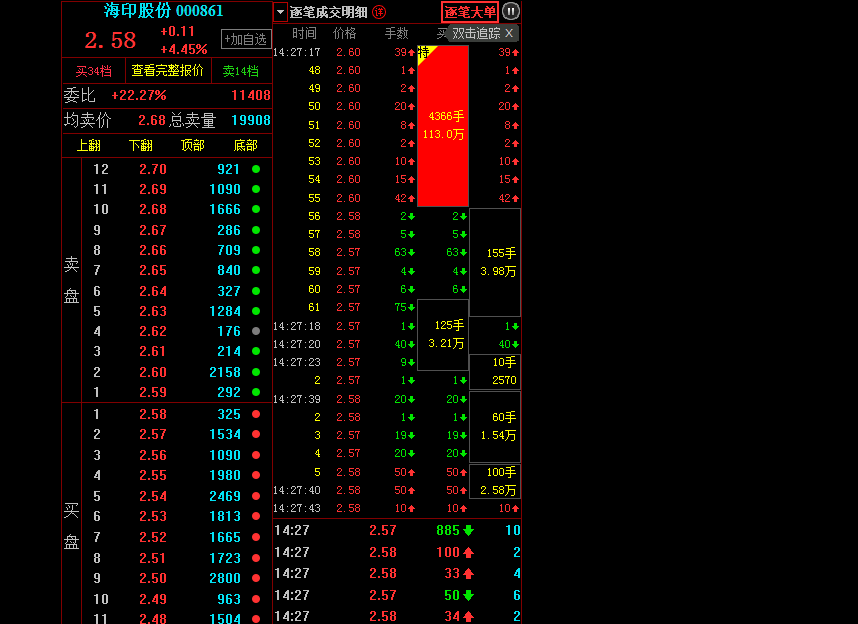
Task: Jump to top with 顶部
Action: tap(192, 145)
